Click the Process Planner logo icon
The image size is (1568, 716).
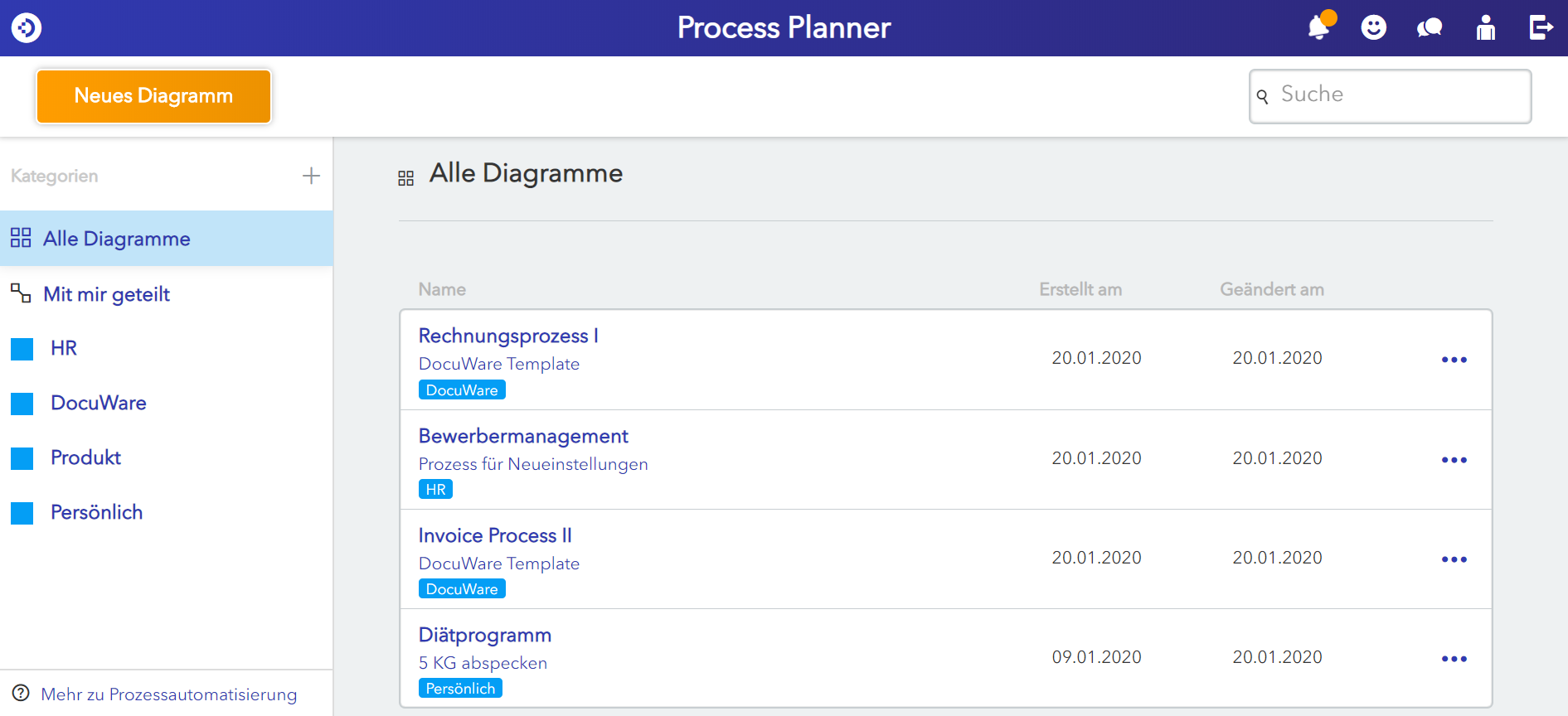click(x=27, y=27)
